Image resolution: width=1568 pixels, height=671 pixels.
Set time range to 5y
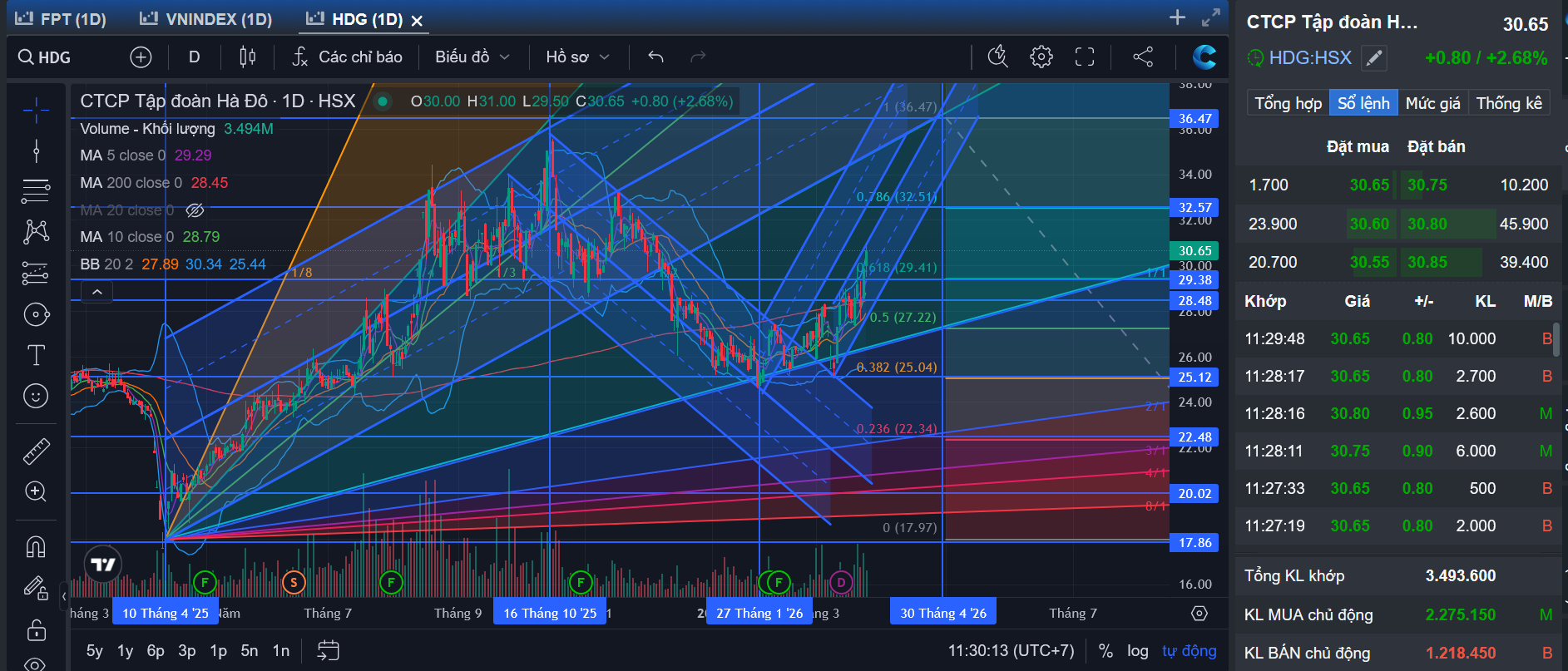pos(95,650)
